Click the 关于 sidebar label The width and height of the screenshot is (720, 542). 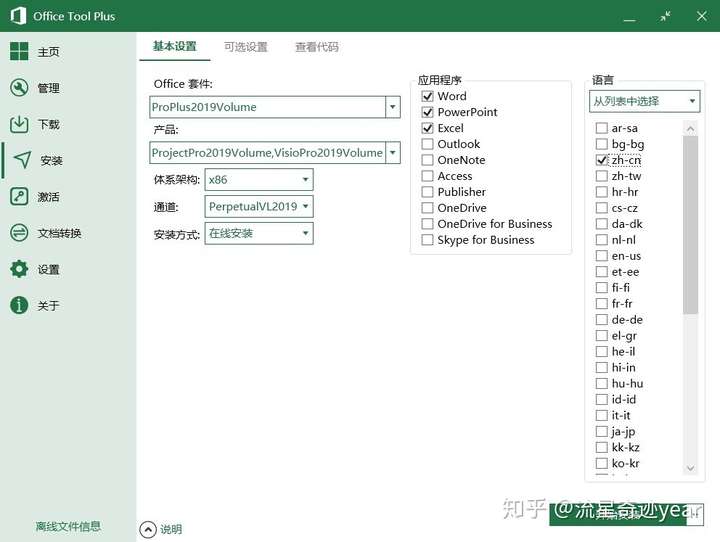(48, 306)
